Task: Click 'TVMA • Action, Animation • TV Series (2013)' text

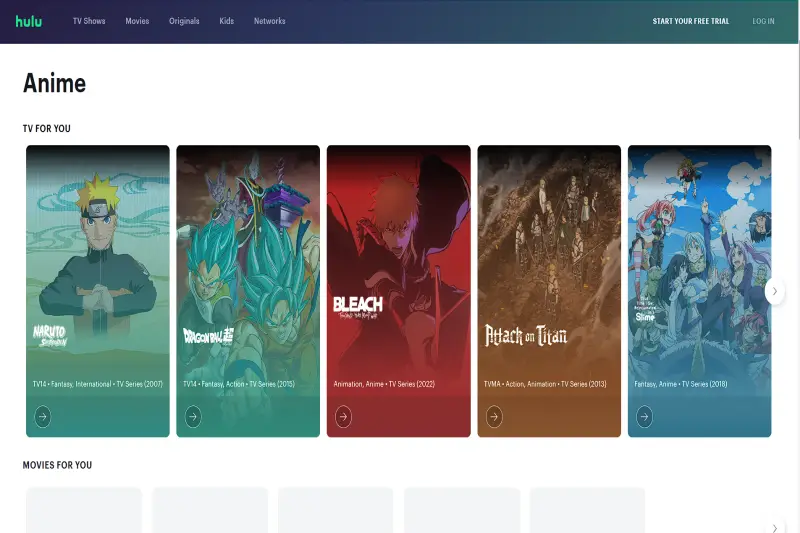Action: coord(545,384)
